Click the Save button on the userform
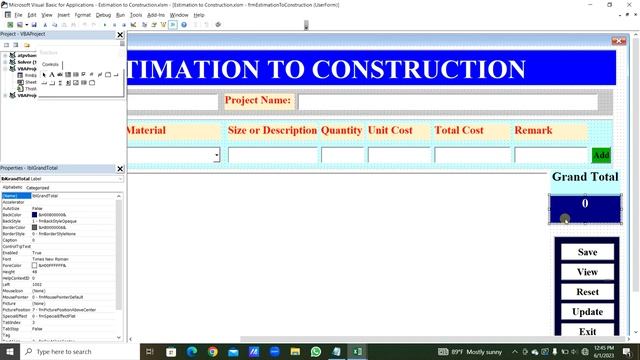This screenshot has width=640, height=360. [587, 252]
